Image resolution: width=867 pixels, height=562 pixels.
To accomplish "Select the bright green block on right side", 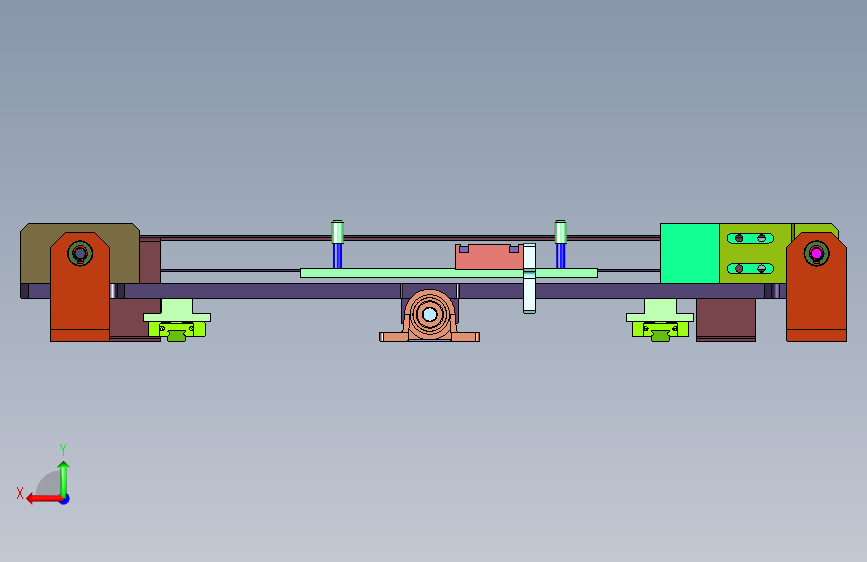I will pos(690,253).
